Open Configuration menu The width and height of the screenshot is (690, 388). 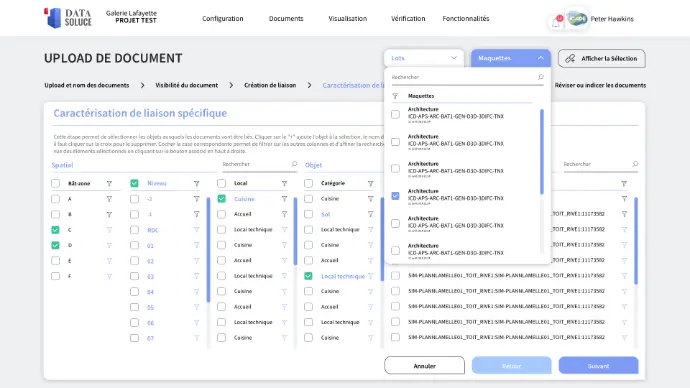(x=223, y=18)
